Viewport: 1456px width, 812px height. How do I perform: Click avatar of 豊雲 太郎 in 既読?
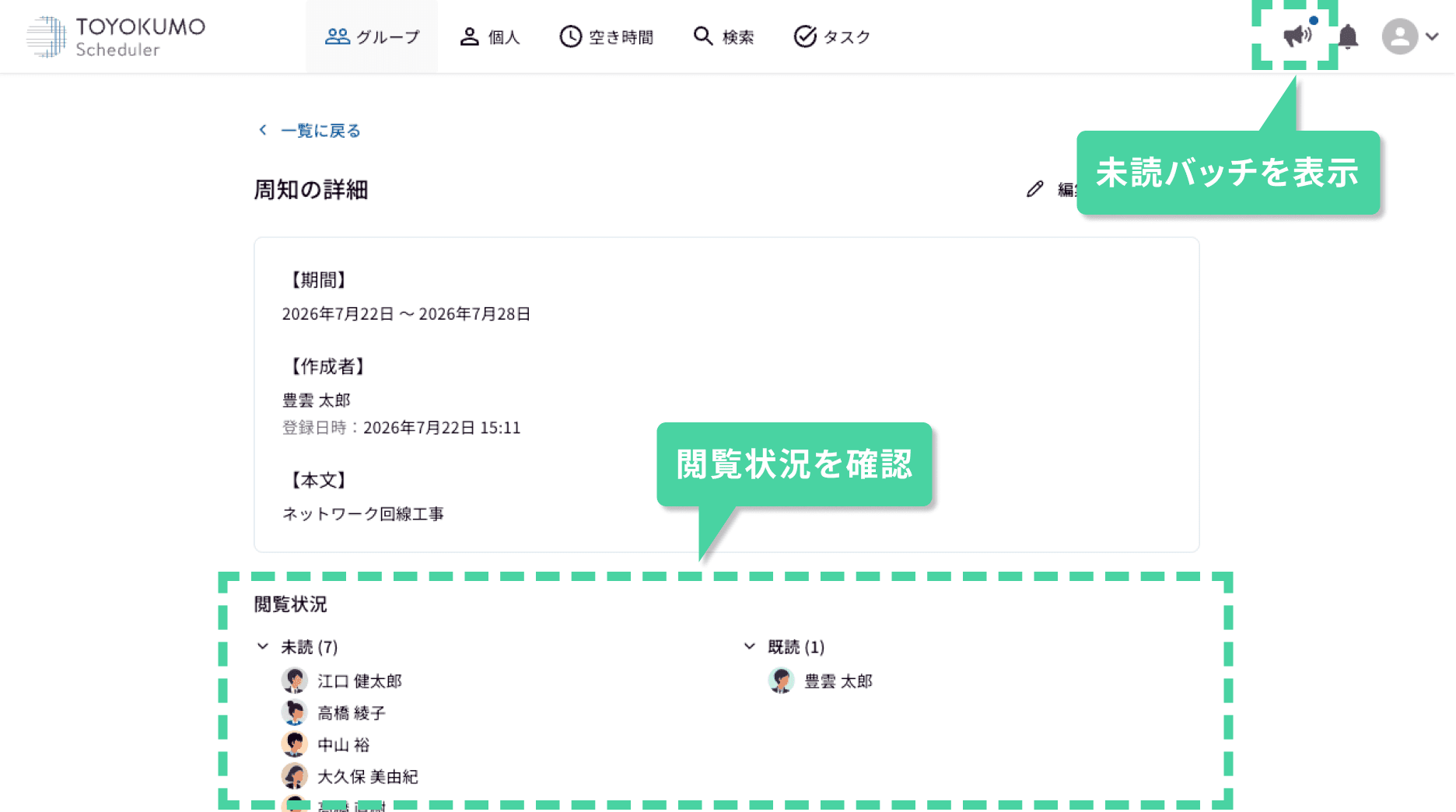point(781,681)
